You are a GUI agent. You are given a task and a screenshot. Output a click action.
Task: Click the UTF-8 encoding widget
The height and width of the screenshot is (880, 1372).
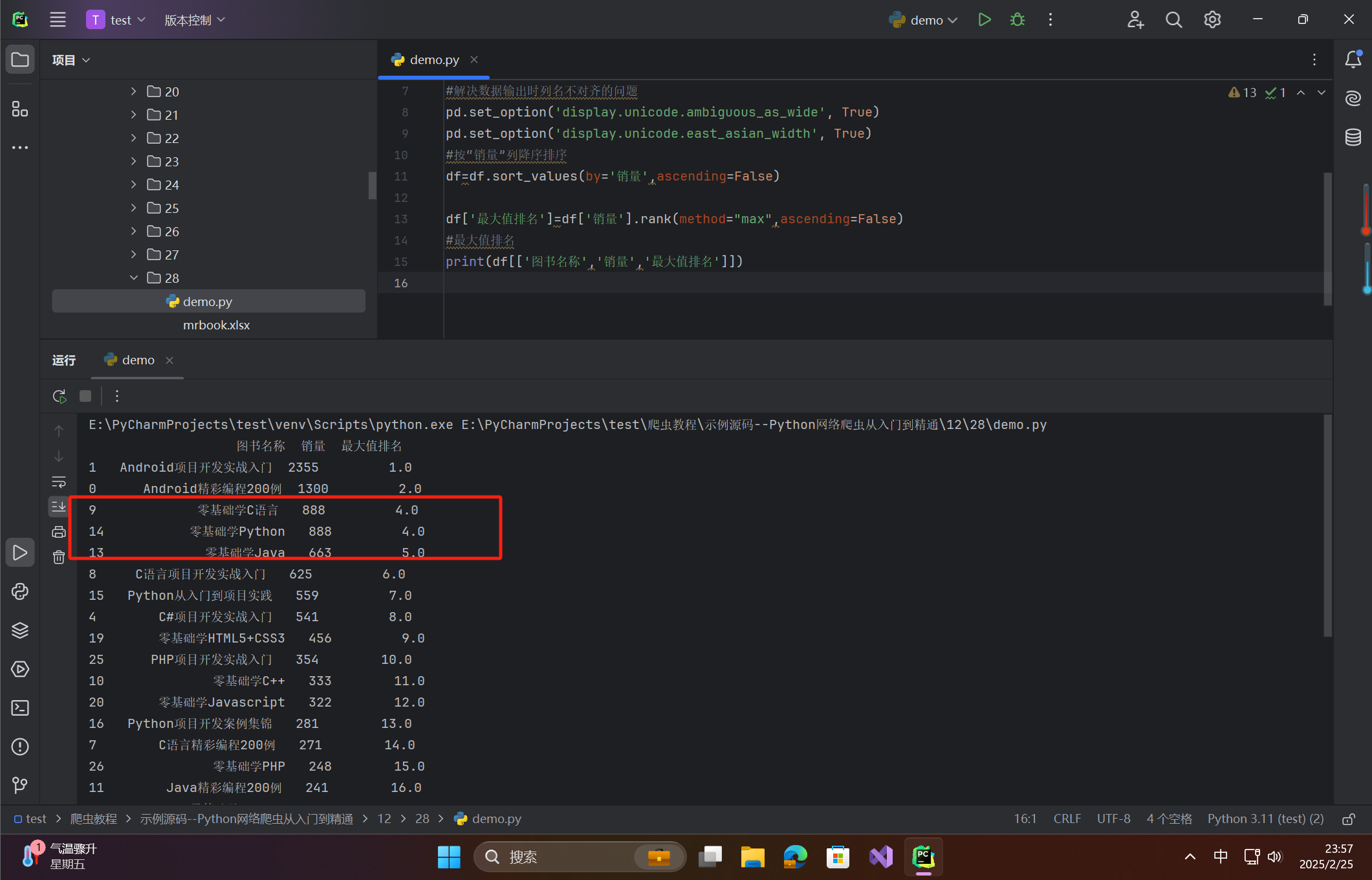[x=1113, y=819]
